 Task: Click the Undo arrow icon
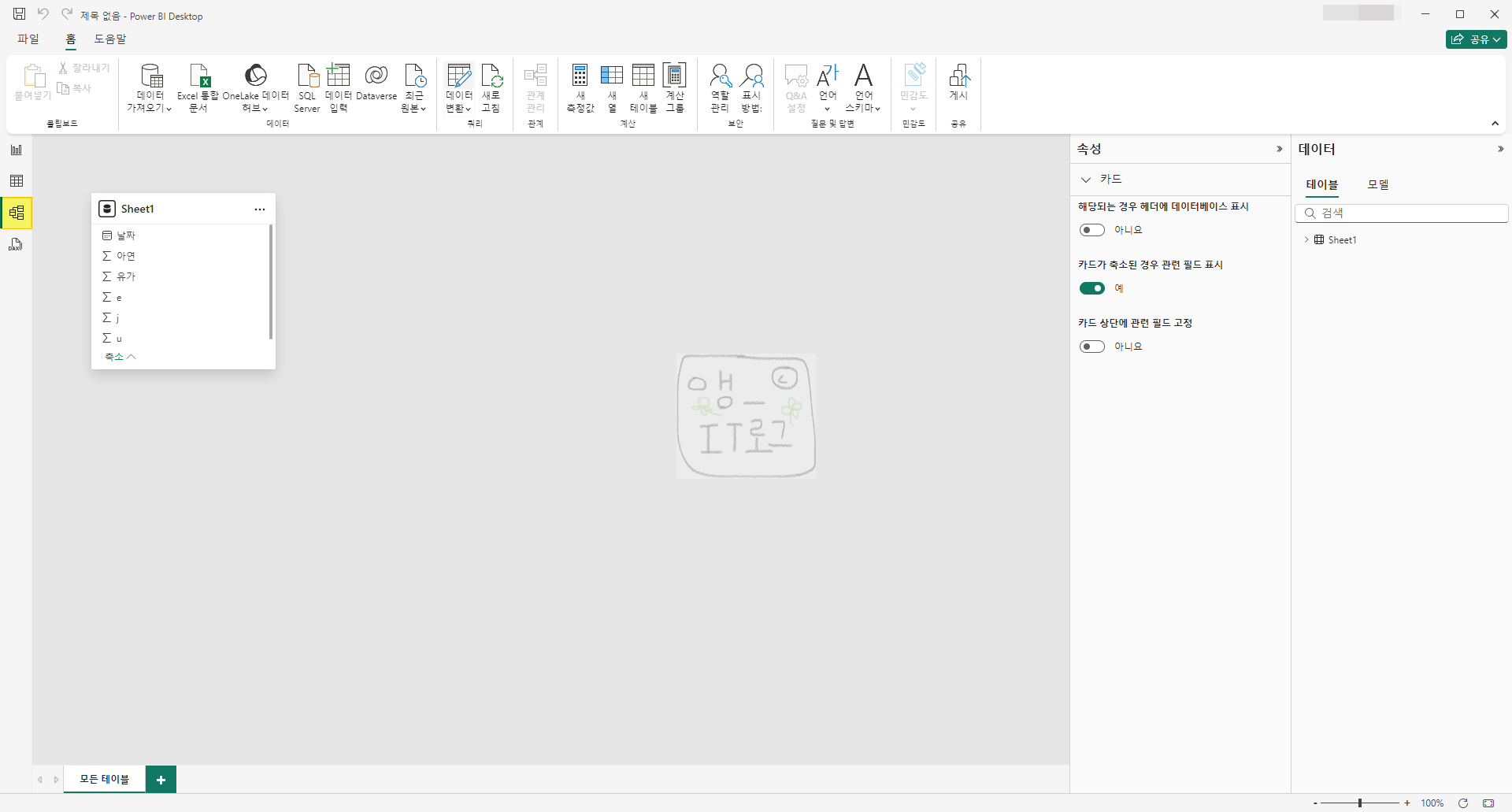tap(43, 14)
